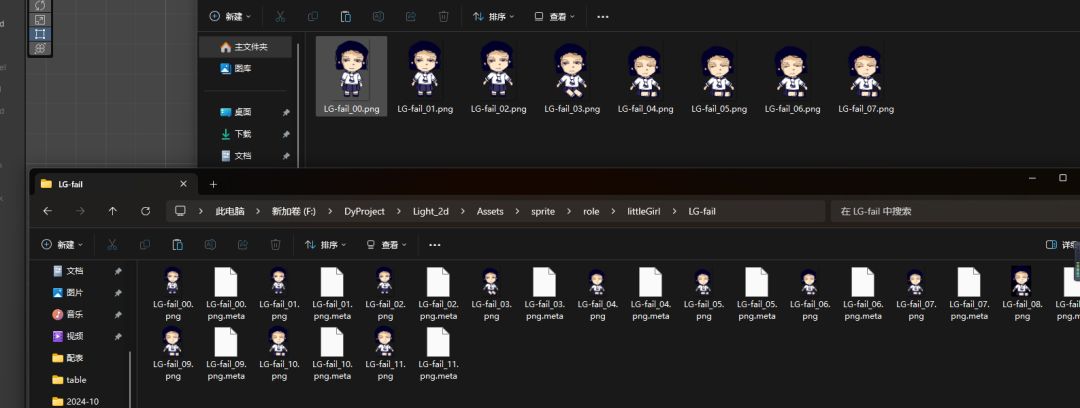Click Delete trash icon in the LG-fail window toolbar

[x=276, y=245]
